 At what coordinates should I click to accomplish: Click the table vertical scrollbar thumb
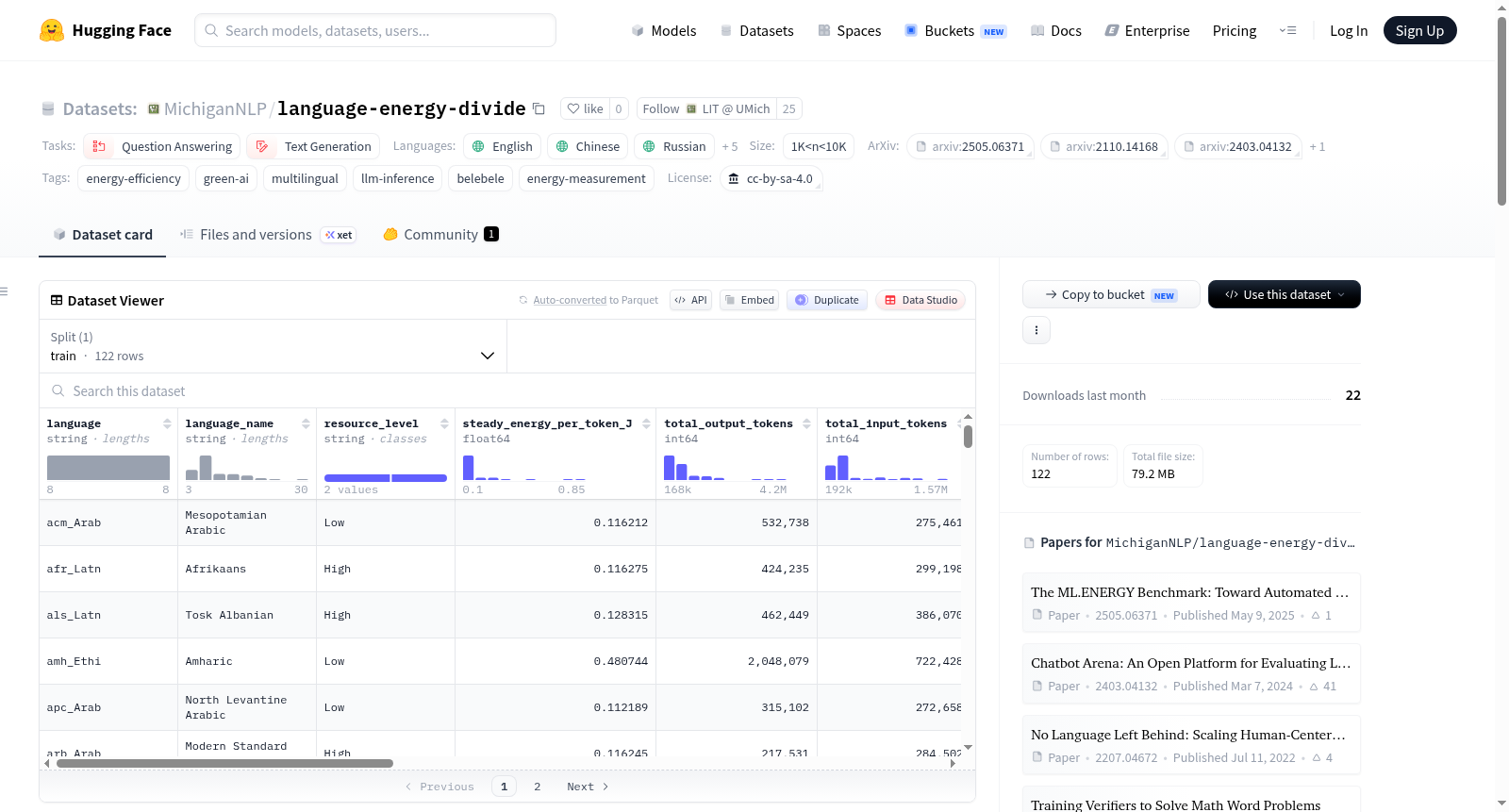968,437
